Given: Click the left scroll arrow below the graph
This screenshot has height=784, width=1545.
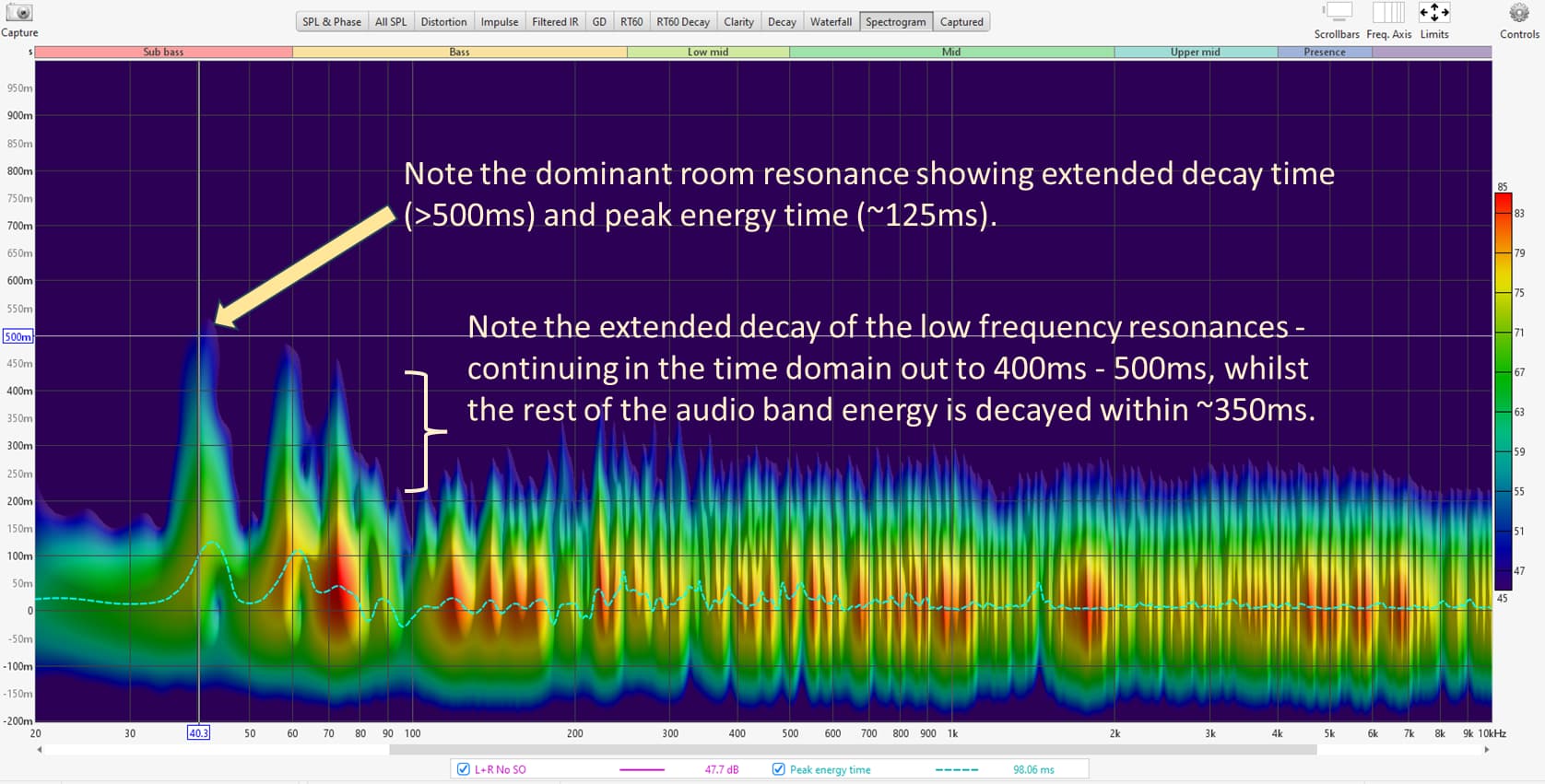Looking at the screenshot, I should 39,750.
